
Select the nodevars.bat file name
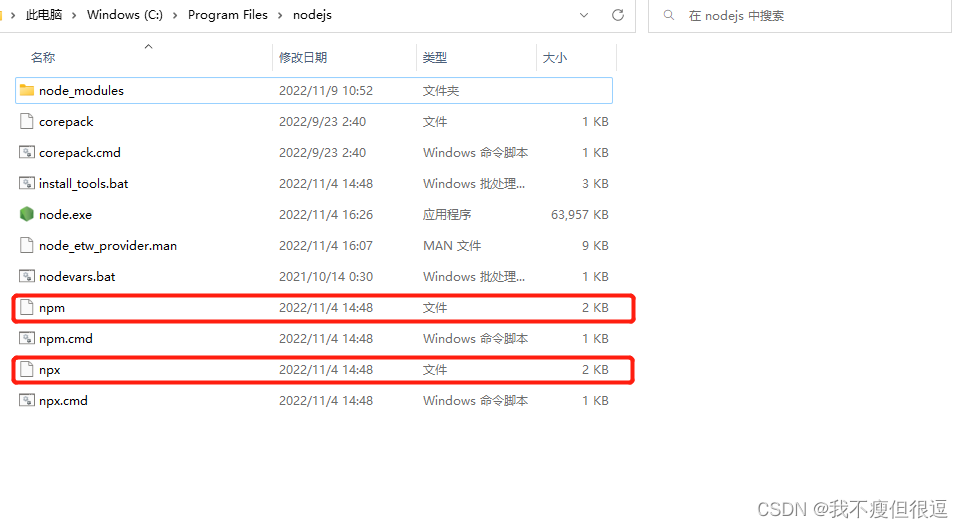pos(77,276)
